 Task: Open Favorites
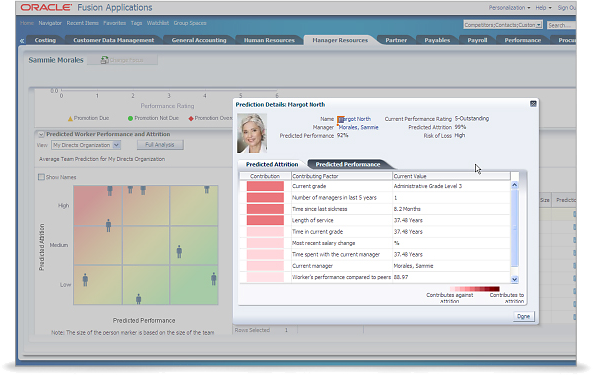pyautogui.click(x=115, y=23)
